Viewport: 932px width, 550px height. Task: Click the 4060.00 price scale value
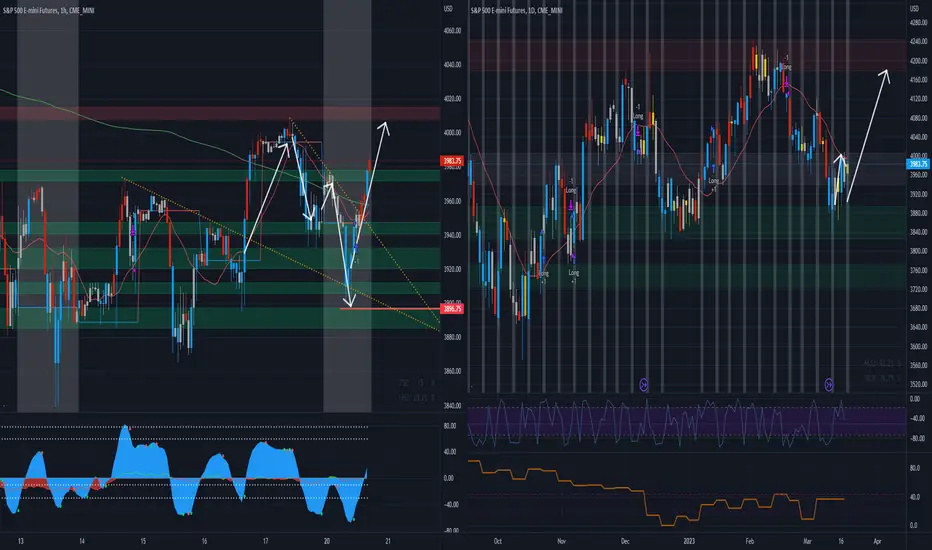click(x=452, y=30)
